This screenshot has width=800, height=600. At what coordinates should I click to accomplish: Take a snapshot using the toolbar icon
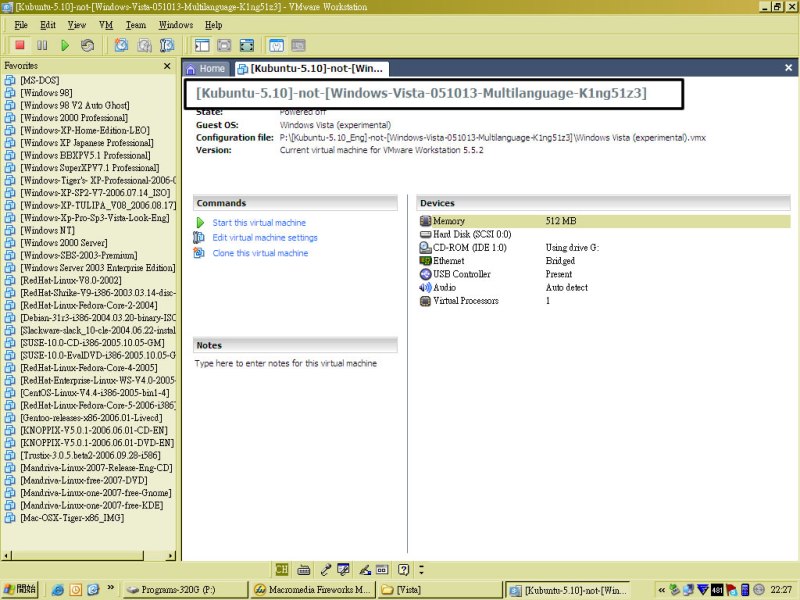(x=121, y=45)
